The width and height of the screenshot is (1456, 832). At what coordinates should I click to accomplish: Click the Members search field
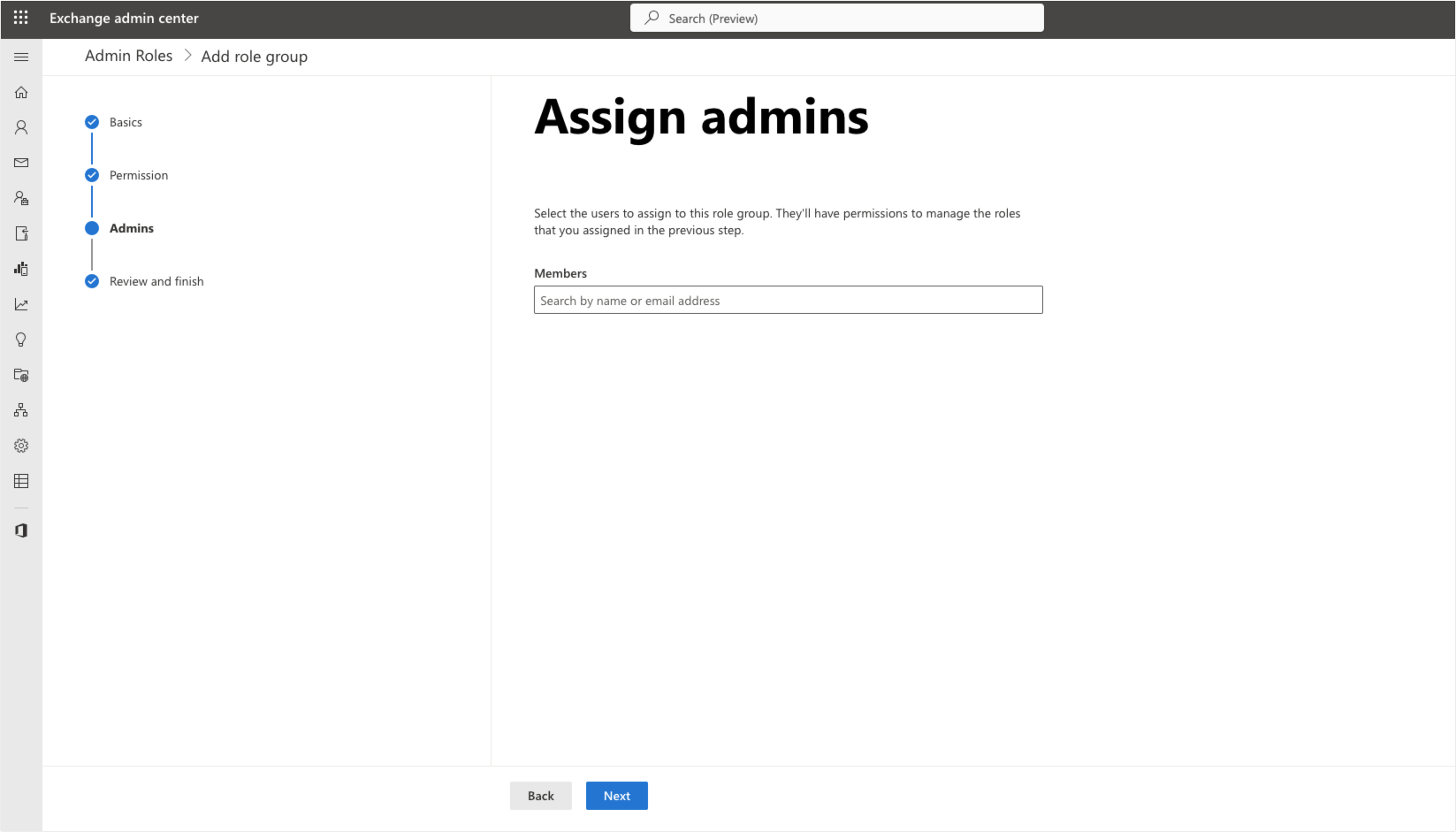[787, 300]
